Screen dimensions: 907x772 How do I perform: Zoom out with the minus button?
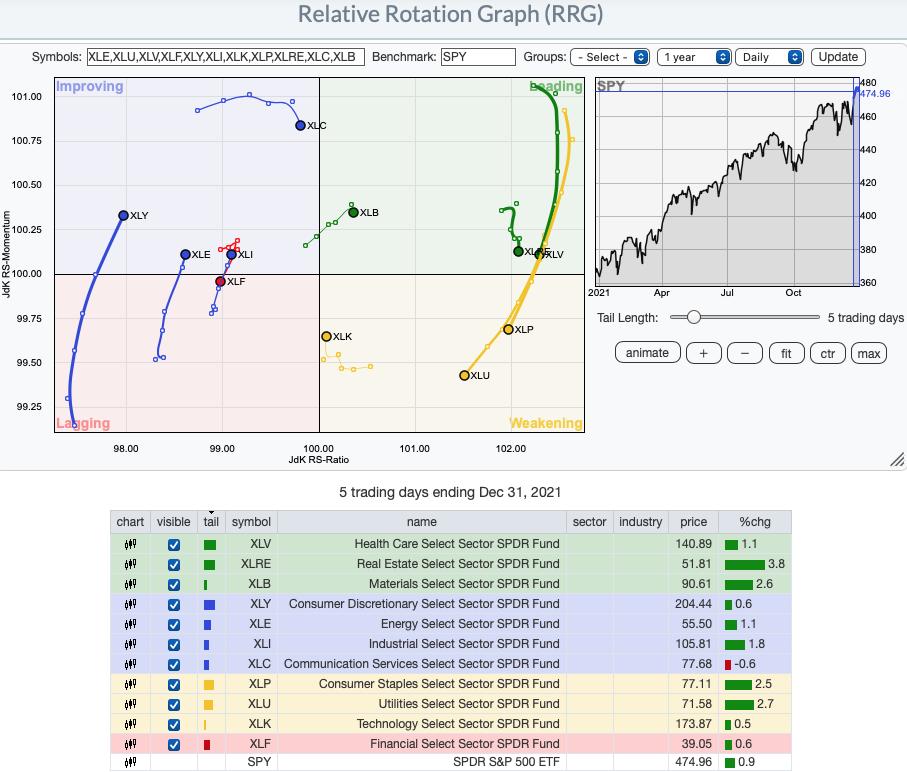pos(744,353)
